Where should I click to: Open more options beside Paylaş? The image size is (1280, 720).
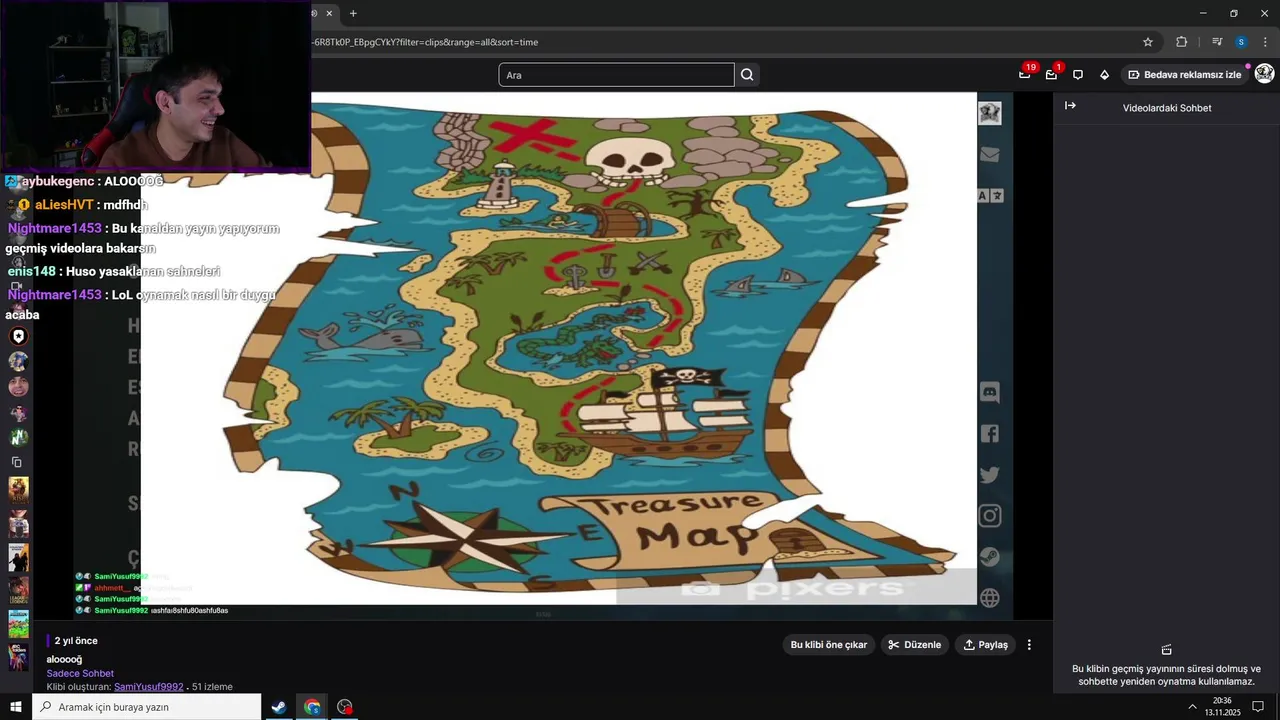point(1029,645)
